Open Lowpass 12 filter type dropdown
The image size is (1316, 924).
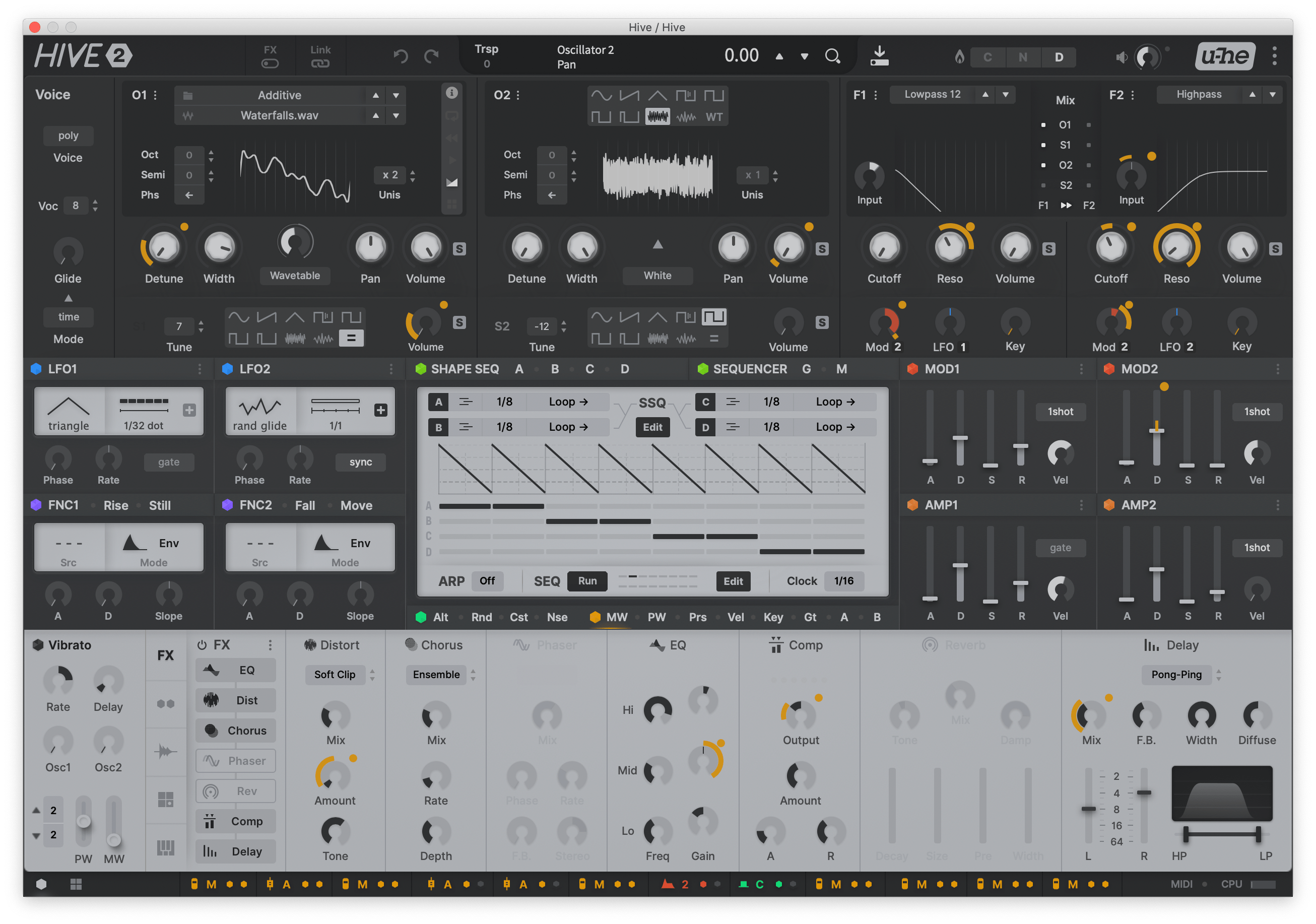(933, 94)
